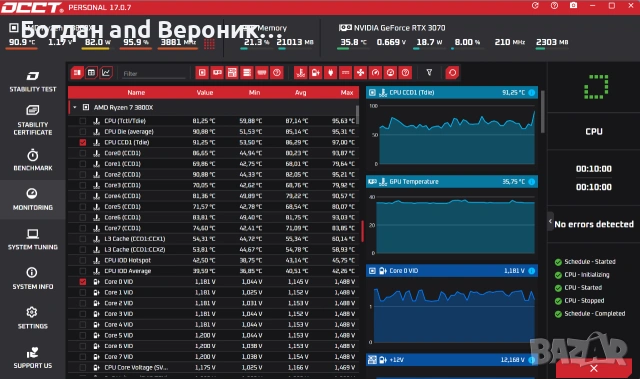Viewport: 640px width, 379px height.
Task: Click the Filter text input
Action: point(154,74)
